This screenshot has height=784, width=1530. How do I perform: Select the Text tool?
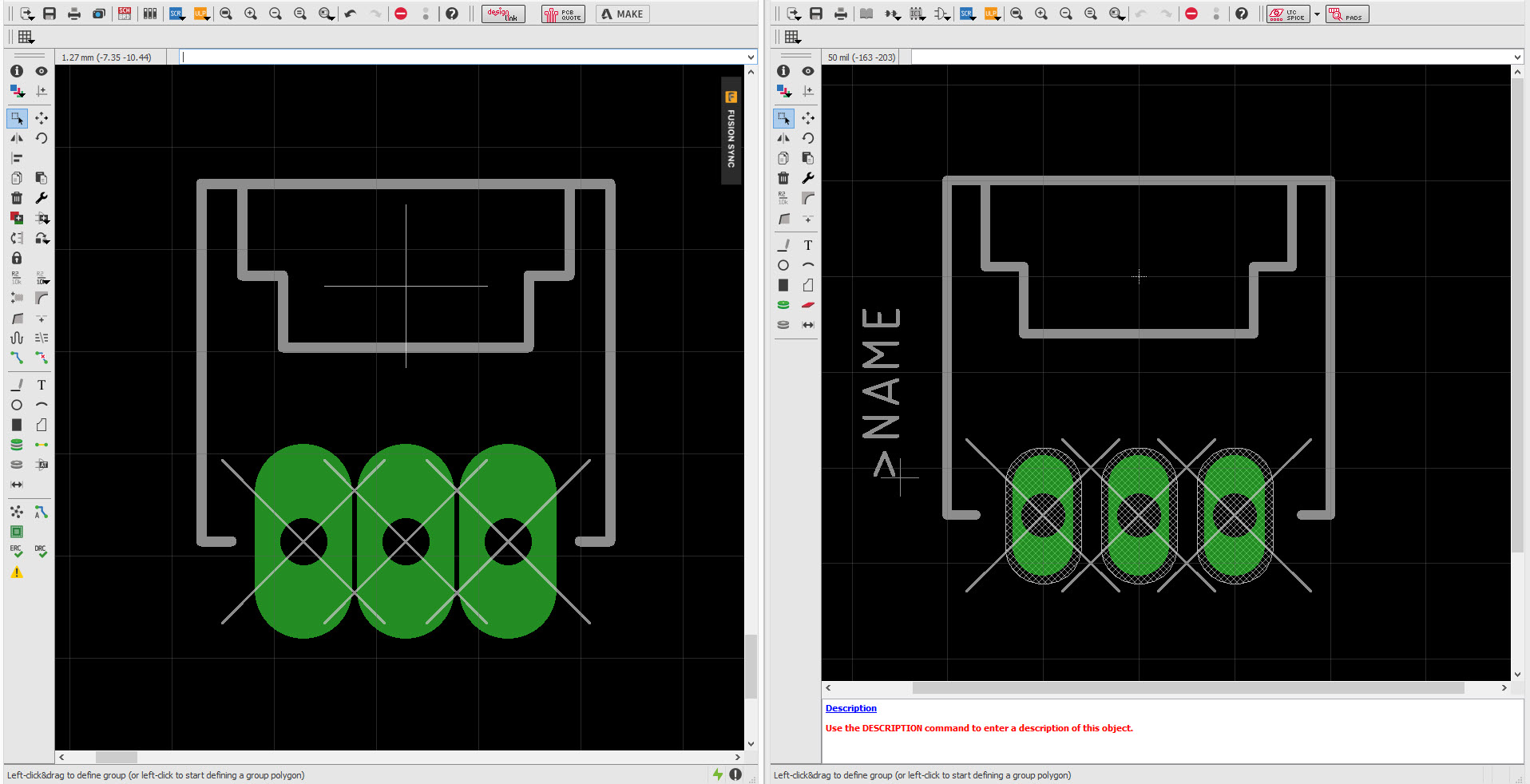pyautogui.click(x=41, y=385)
